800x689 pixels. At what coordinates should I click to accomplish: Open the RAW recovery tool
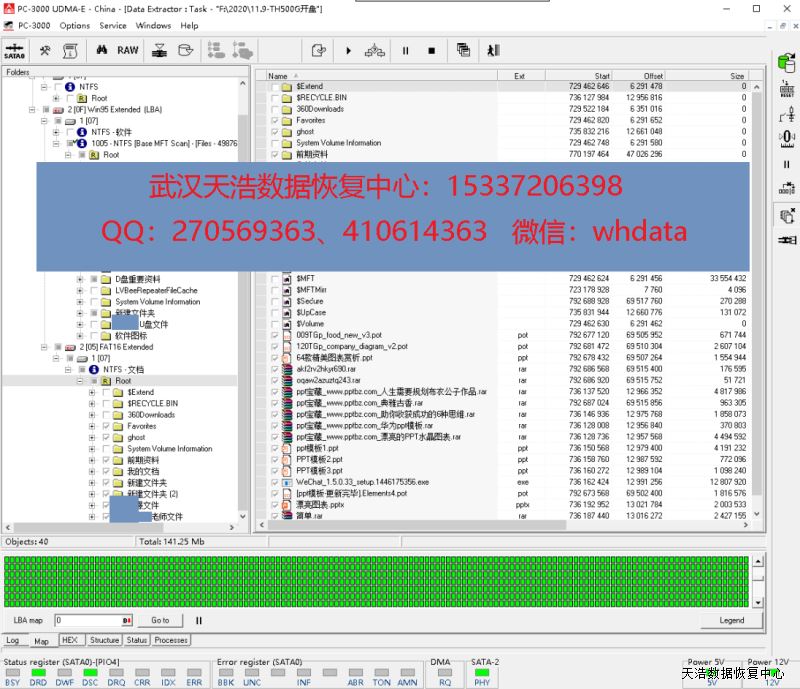pos(128,50)
